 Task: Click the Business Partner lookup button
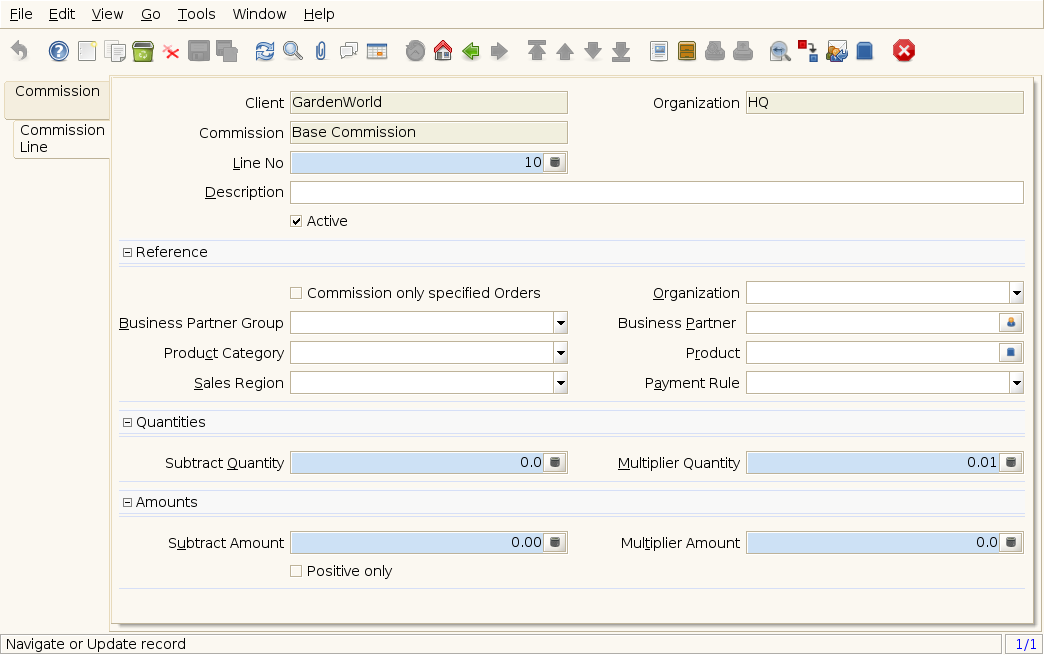pyautogui.click(x=1011, y=323)
